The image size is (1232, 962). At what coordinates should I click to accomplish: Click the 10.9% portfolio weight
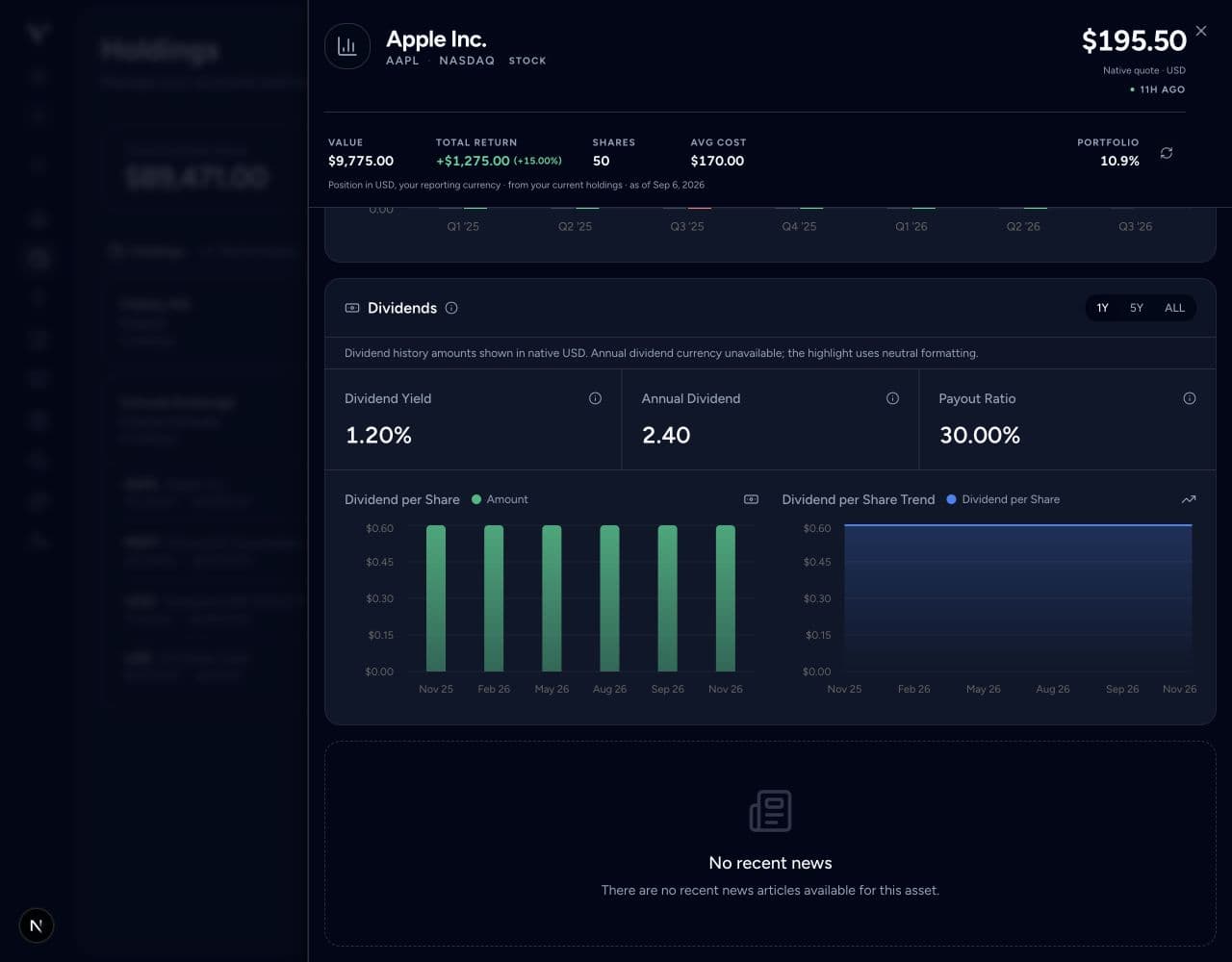[x=1119, y=161]
